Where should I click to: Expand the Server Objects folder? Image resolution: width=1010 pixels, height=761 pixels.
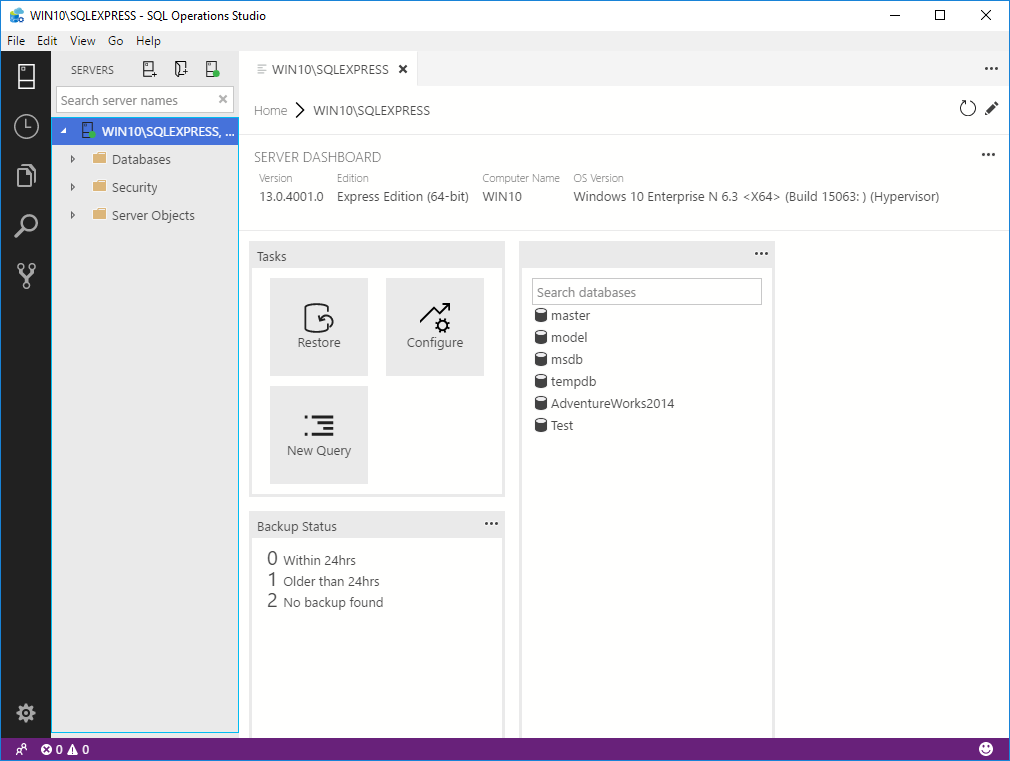point(73,215)
